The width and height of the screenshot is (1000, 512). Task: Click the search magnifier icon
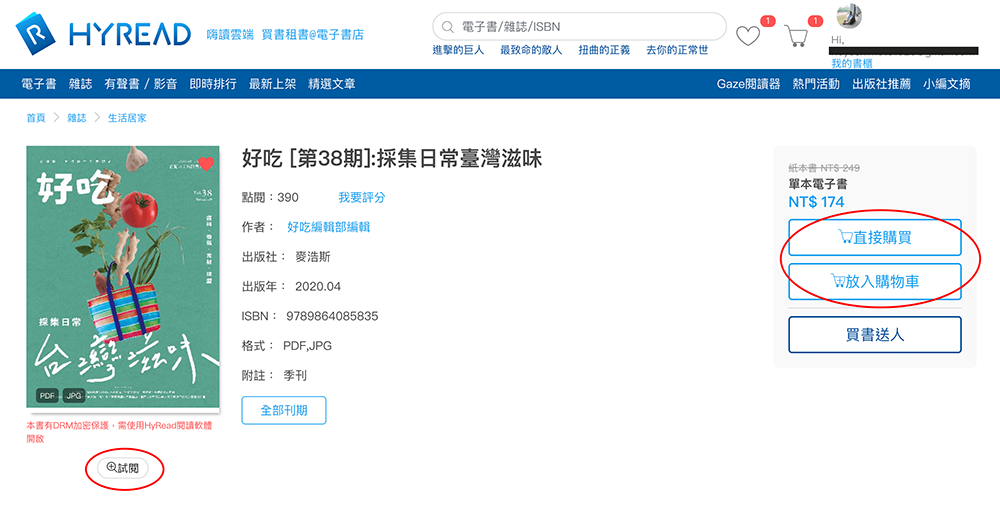pyautogui.click(x=448, y=27)
